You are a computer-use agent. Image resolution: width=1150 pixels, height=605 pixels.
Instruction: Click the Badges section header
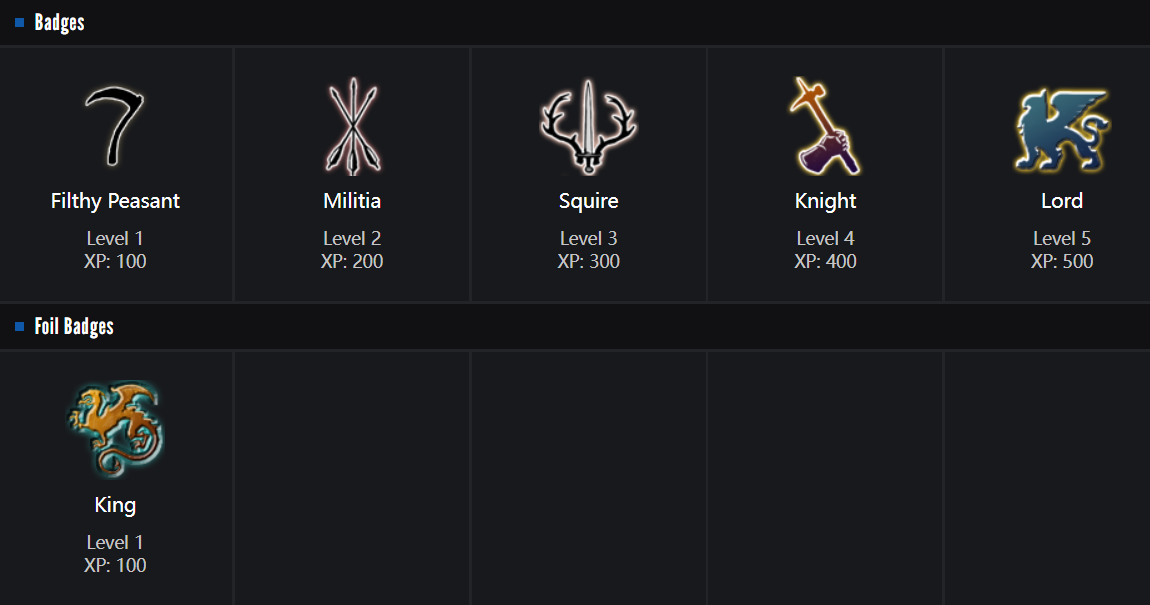tap(59, 23)
